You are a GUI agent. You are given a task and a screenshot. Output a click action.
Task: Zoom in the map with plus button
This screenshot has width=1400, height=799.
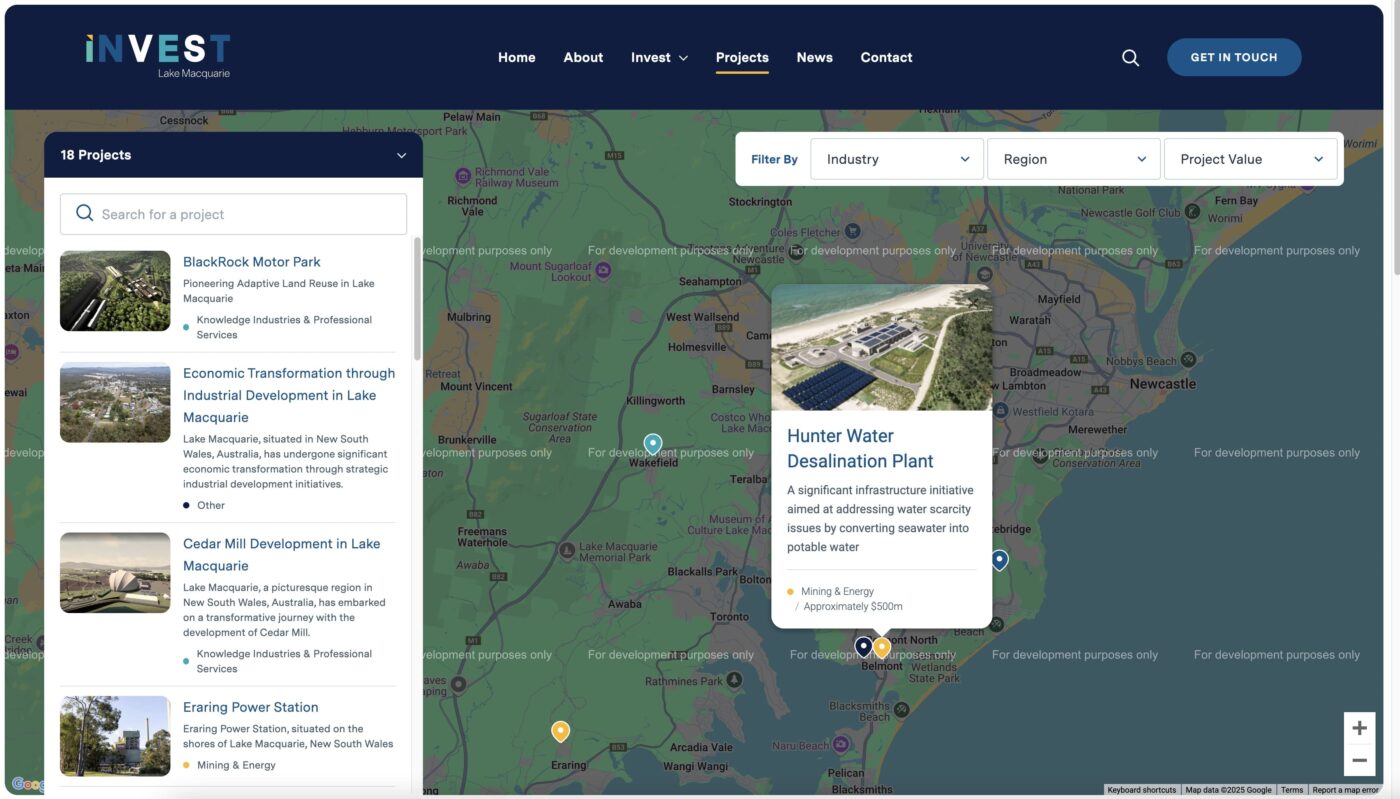click(1359, 728)
